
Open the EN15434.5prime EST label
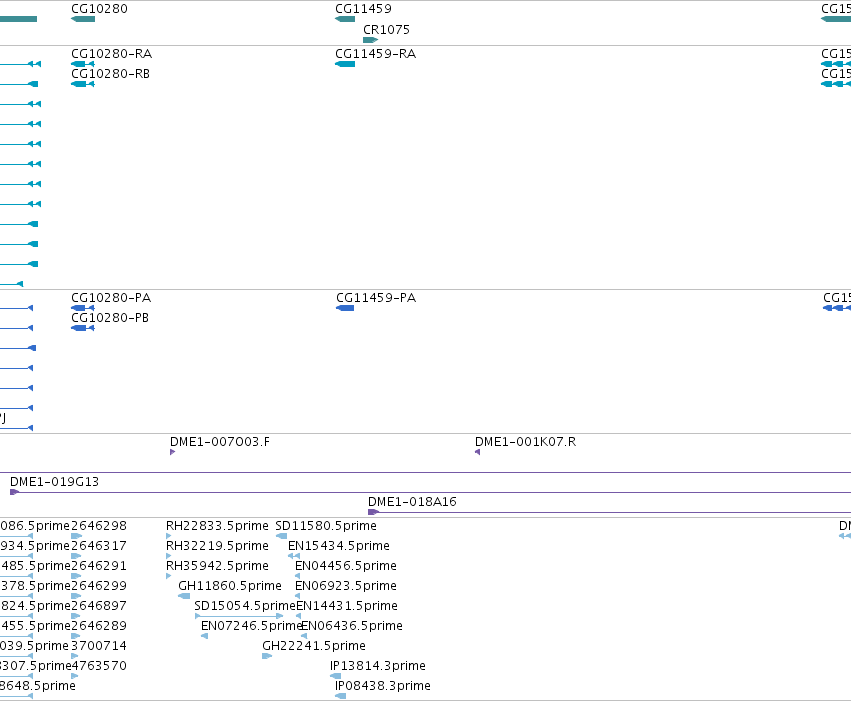pos(339,546)
